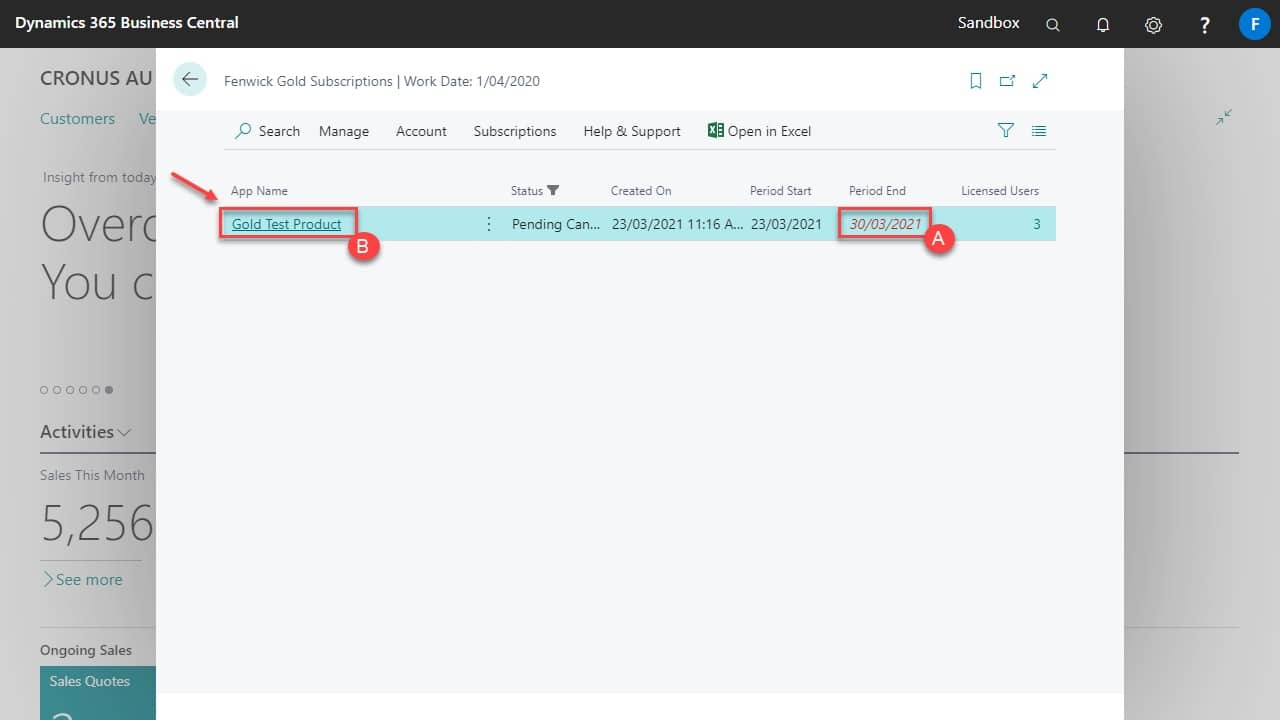Open the Manage menu
The height and width of the screenshot is (720, 1280).
tap(344, 131)
